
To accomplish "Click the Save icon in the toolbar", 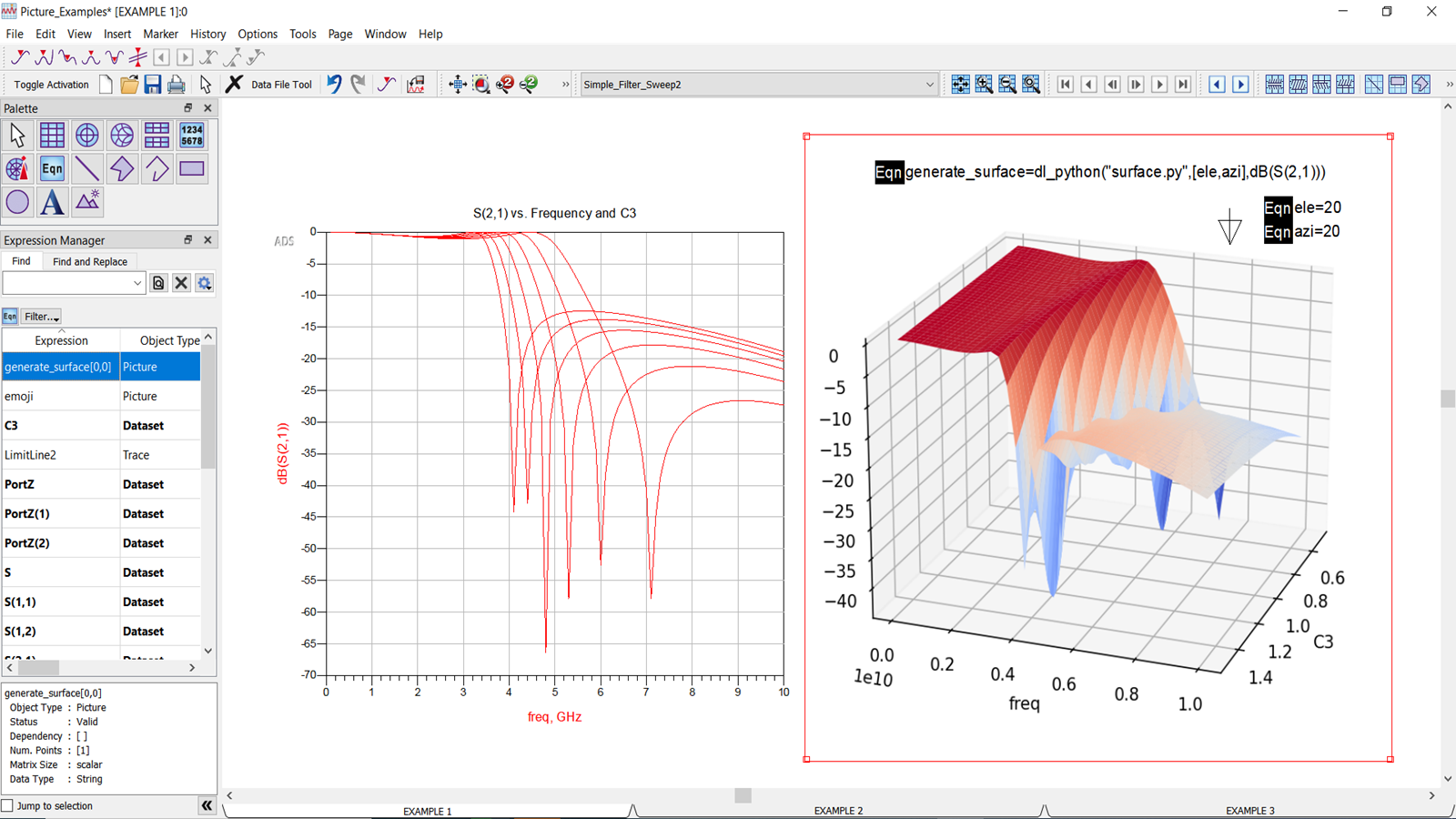I will (x=152, y=84).
